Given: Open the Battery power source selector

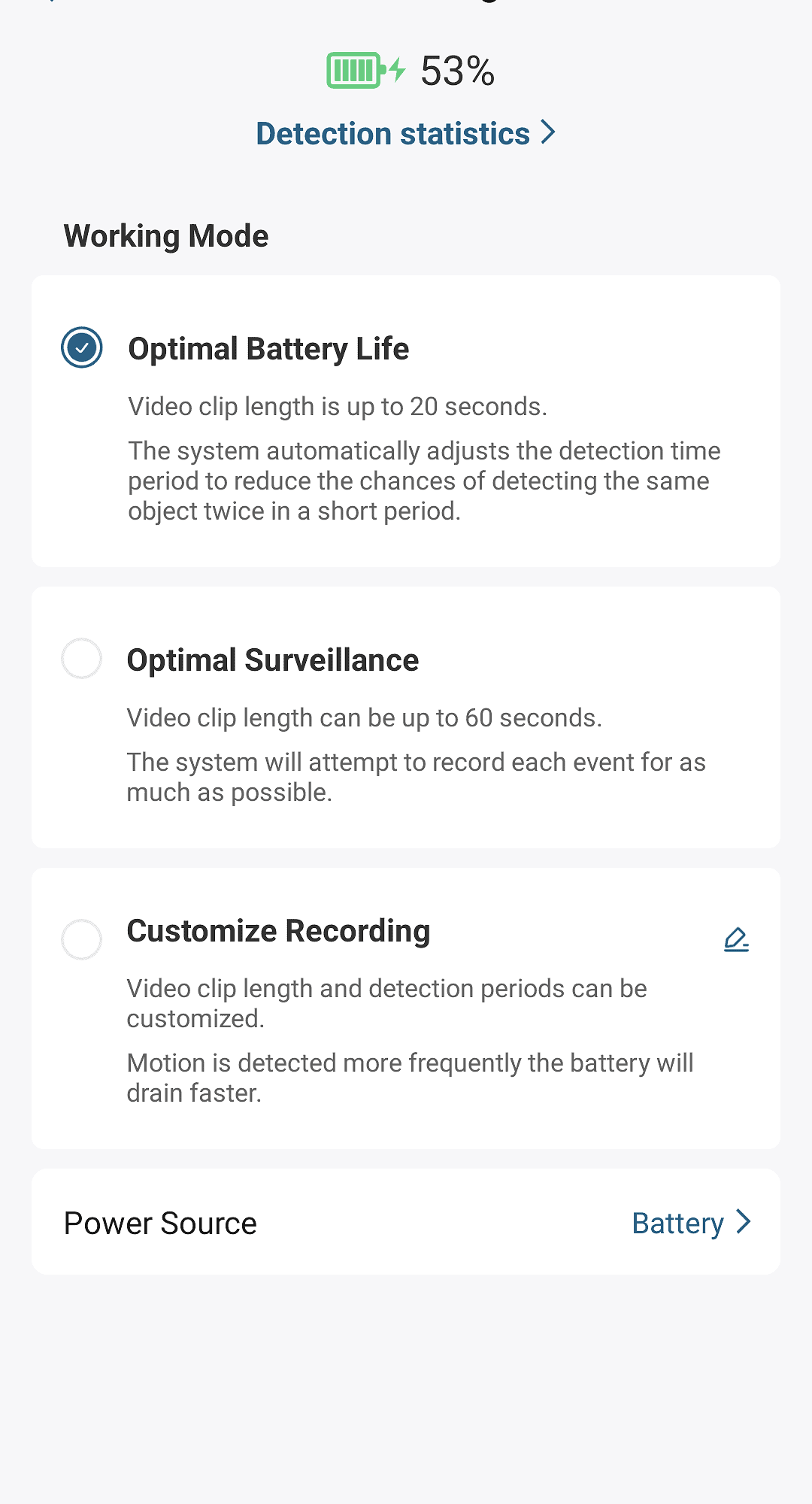Looking at the screenshot, I should click(677, 1223).
